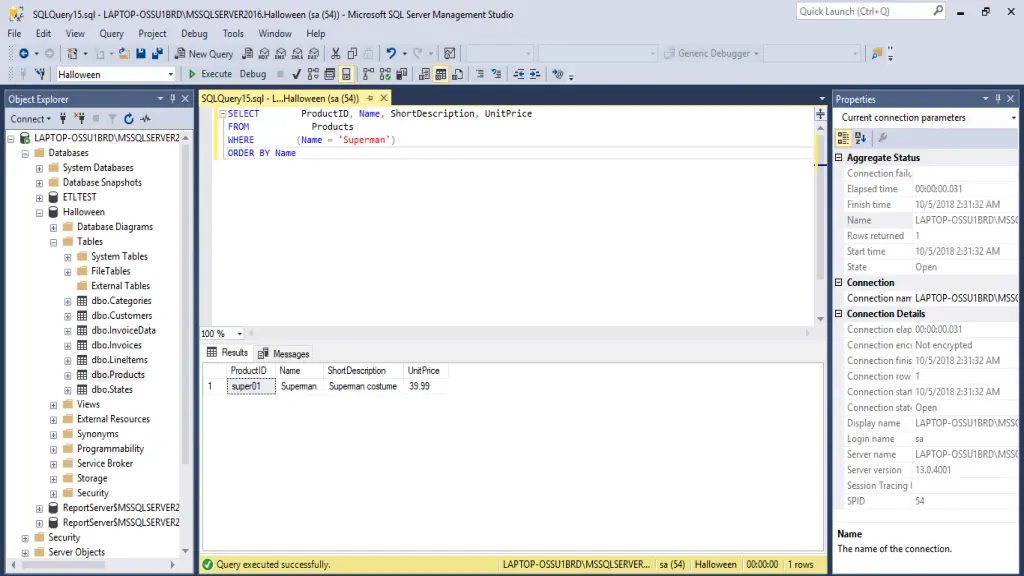Switch output to Results to File
Image resolution: width=1024 pixels, height=576 pixels.
[457, 74]
